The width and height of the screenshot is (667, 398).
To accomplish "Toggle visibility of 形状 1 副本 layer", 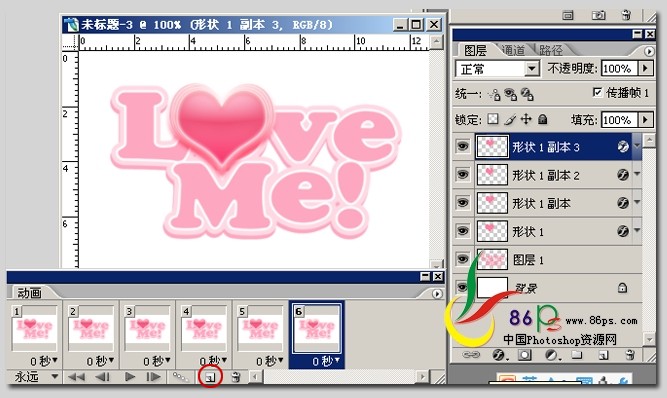I will tap(462, 202).
